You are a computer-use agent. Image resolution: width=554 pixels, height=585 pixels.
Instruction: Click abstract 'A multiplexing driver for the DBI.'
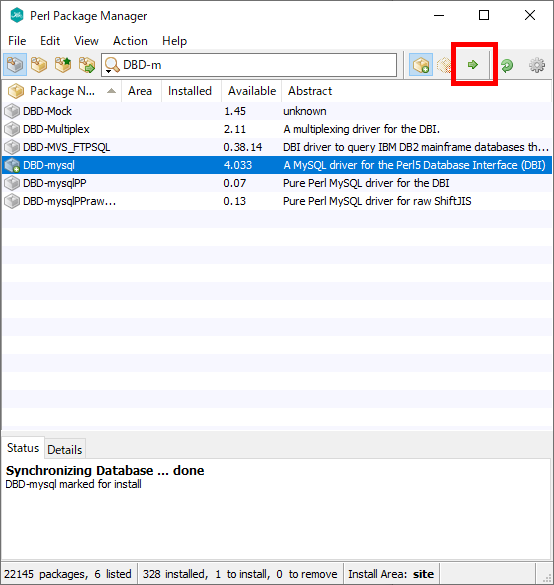tap(361, 129)
